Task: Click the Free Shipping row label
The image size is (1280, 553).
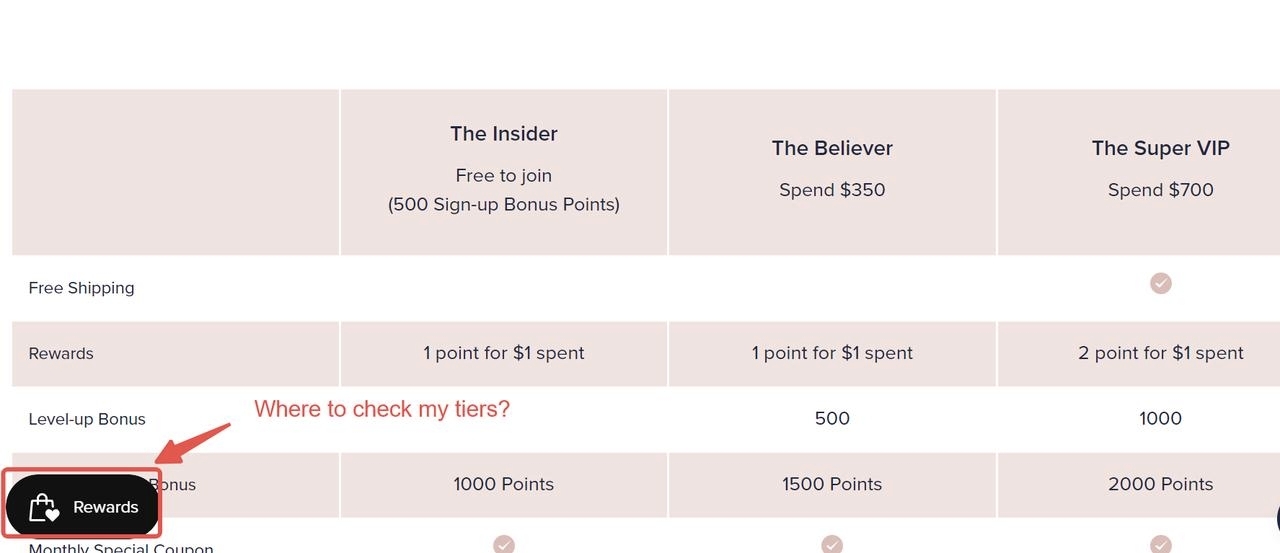Action: [x=81, y=288]
